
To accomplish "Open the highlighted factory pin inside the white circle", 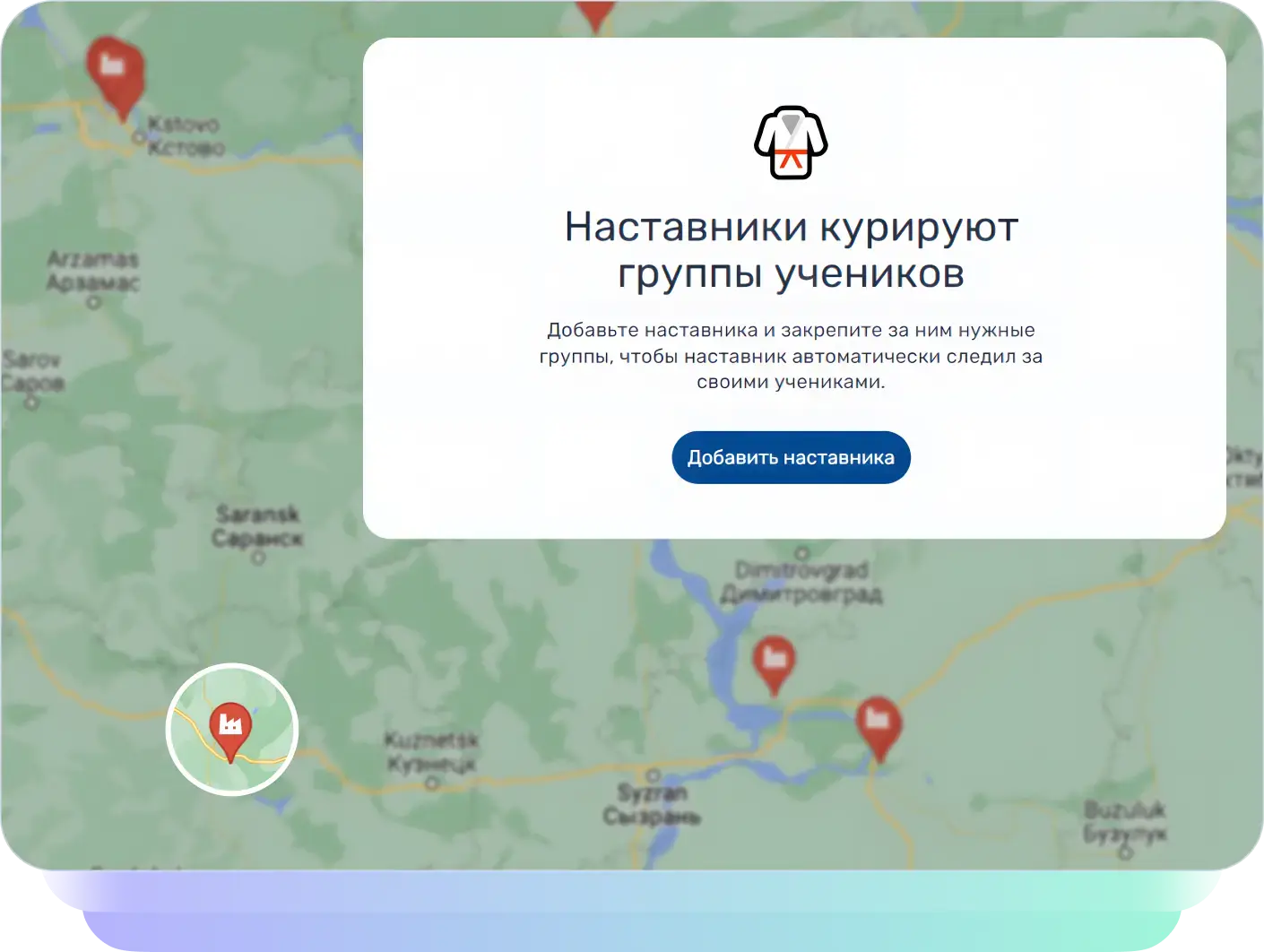I will pyautogui.click(x=231, y=731).
